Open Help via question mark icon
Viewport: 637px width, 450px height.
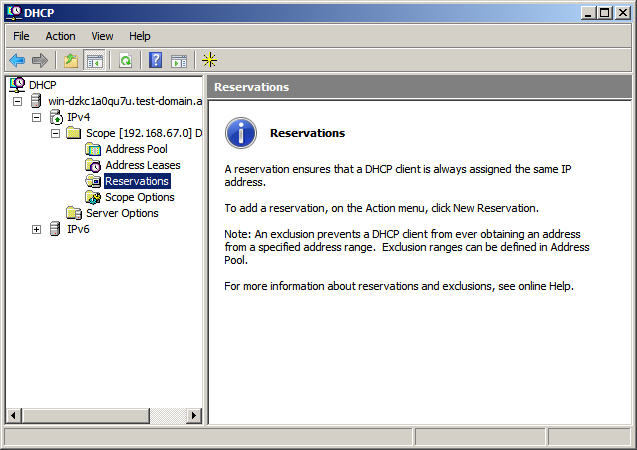[156, 61]
